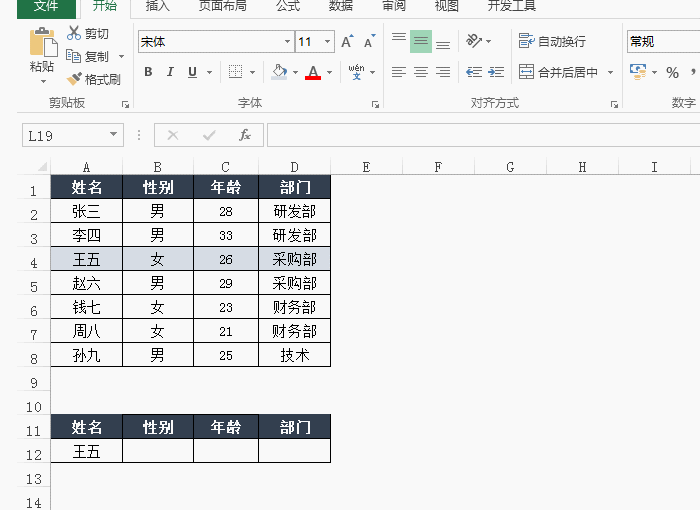Switch to the Formulas (公式) tab

(x=288, y=6)
